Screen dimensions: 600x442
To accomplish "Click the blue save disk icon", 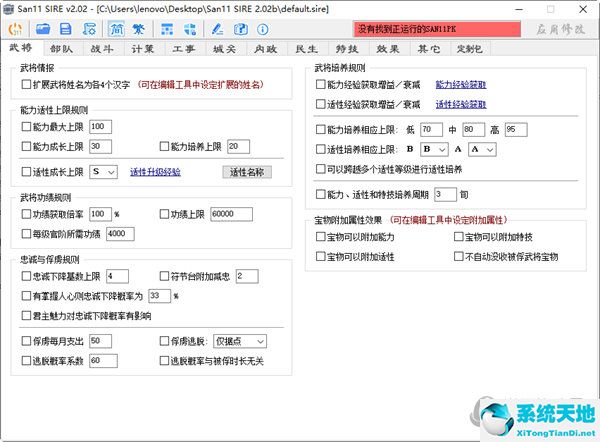I will pyautogui.click(x=64, y=30).
